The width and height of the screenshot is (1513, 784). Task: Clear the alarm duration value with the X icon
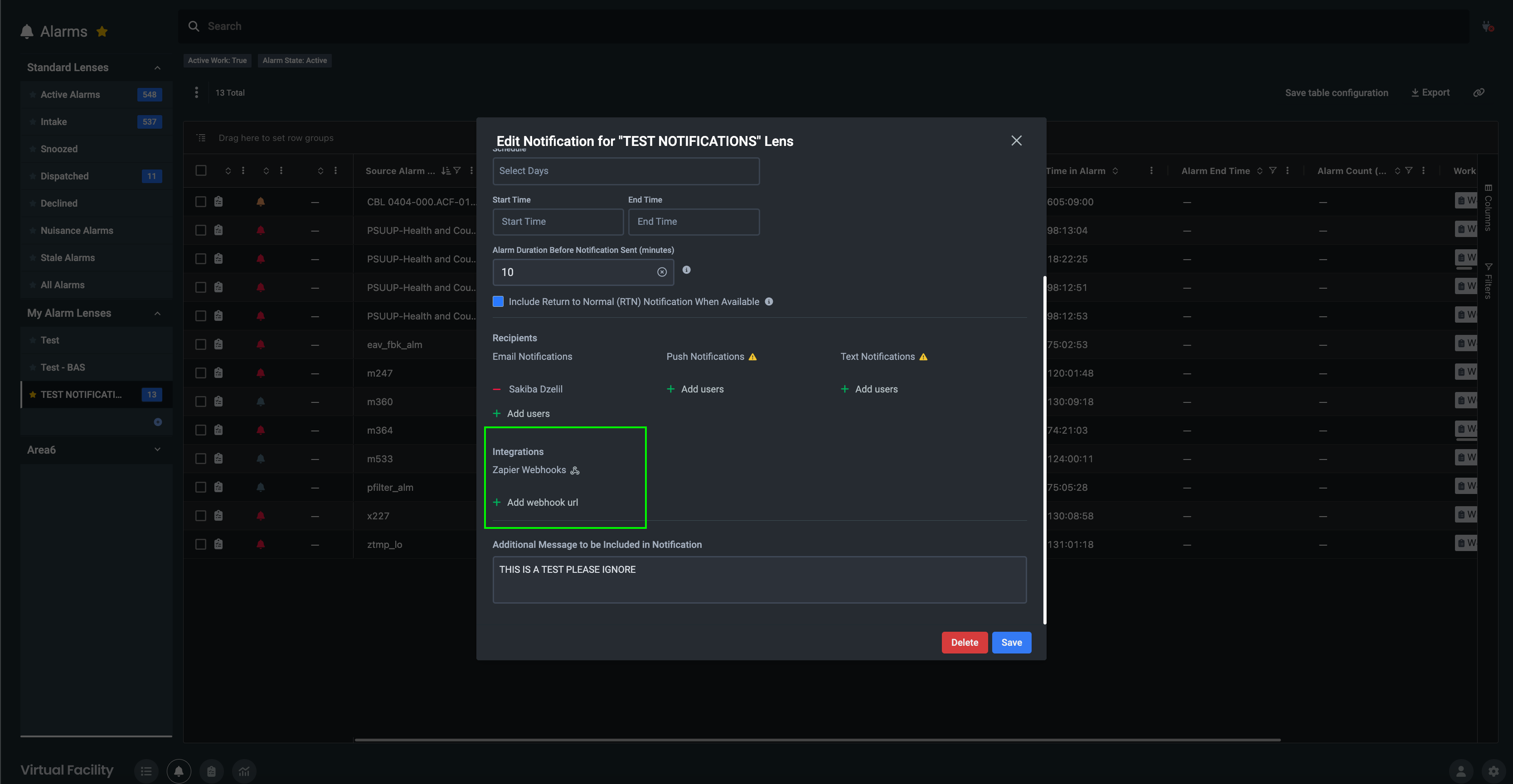point(661,272)
